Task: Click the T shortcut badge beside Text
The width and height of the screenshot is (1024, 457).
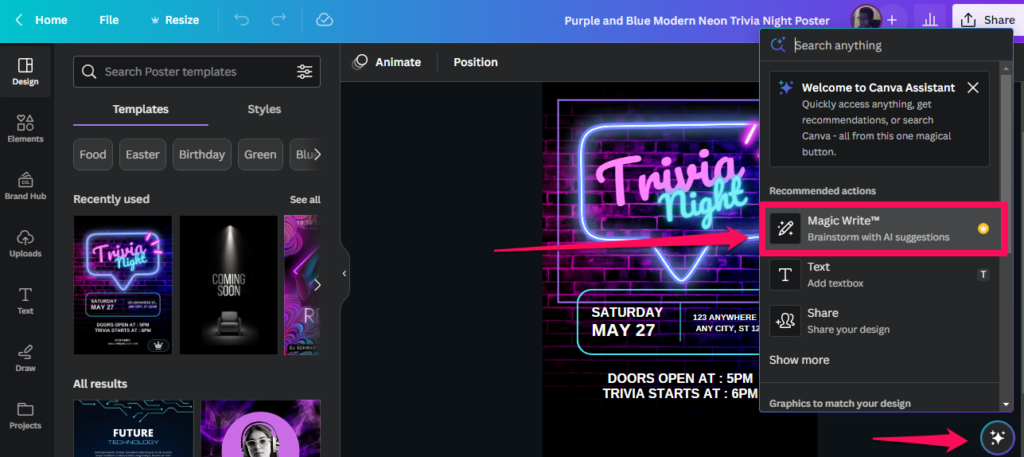Action: (x=983, y=275)
